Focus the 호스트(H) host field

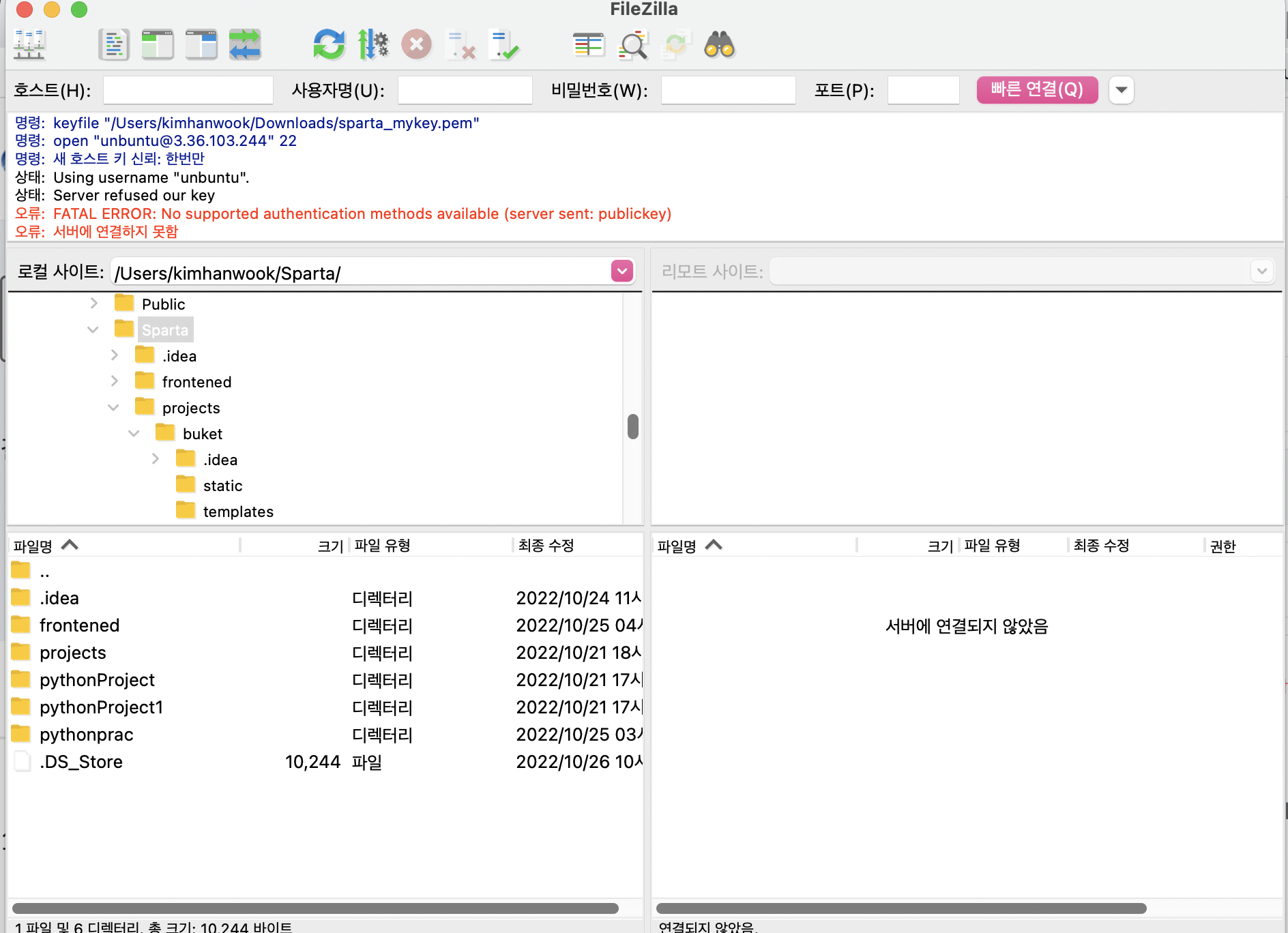188,90
